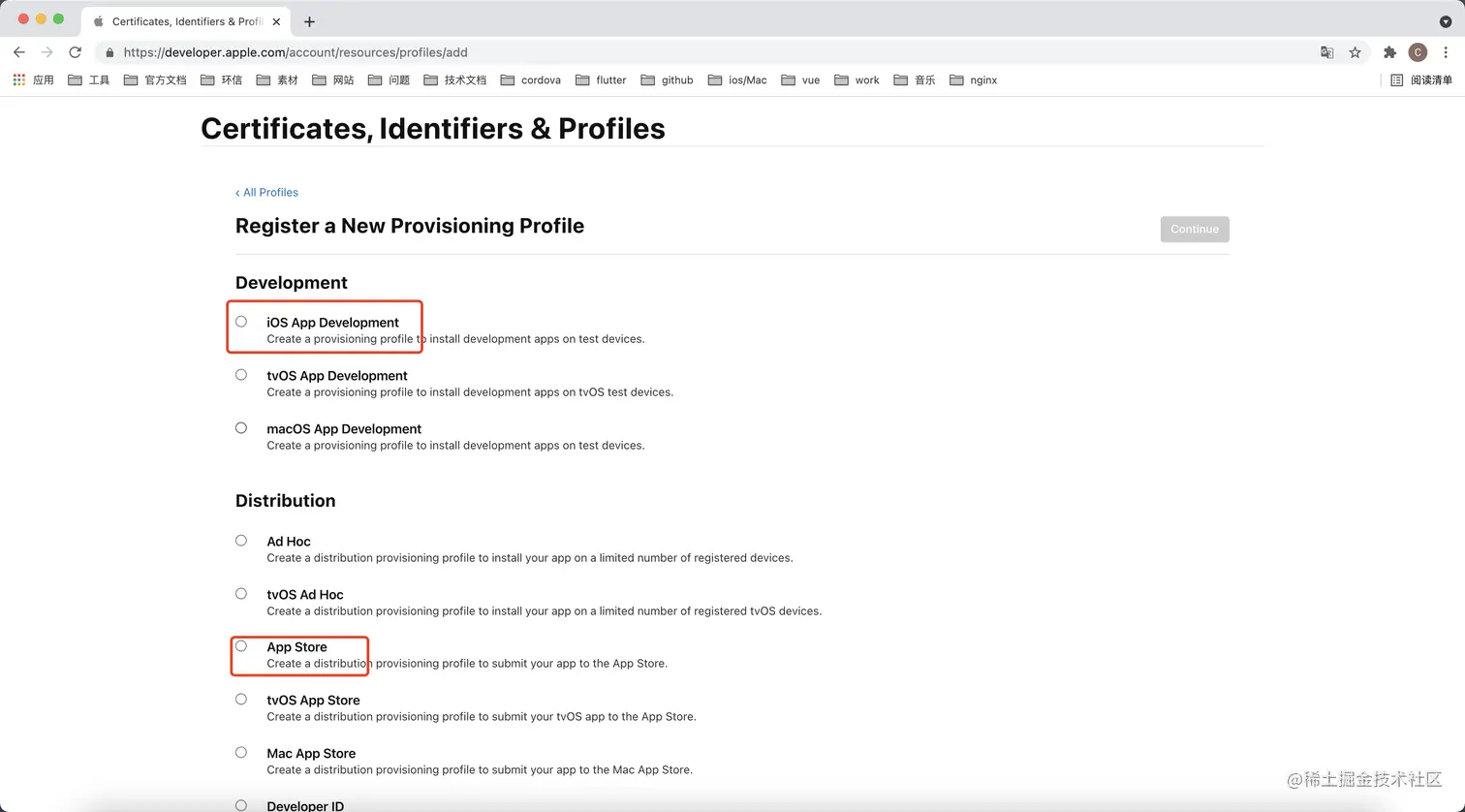The height and width of the screenshot is (812, 1465).
Task: Open the 问题 bookmarks folder
Action: pyautogui.click(x=389, y=80)
